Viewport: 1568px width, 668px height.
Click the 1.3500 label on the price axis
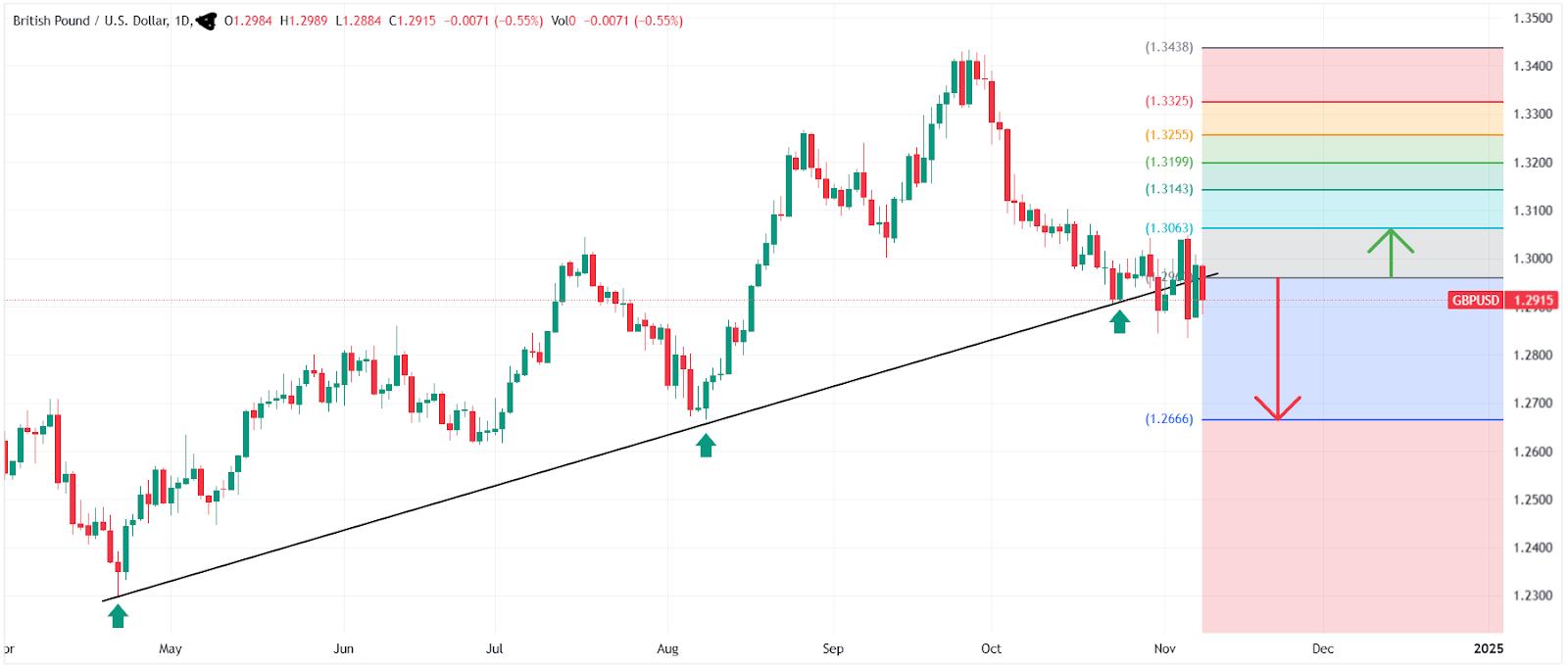1533,18
